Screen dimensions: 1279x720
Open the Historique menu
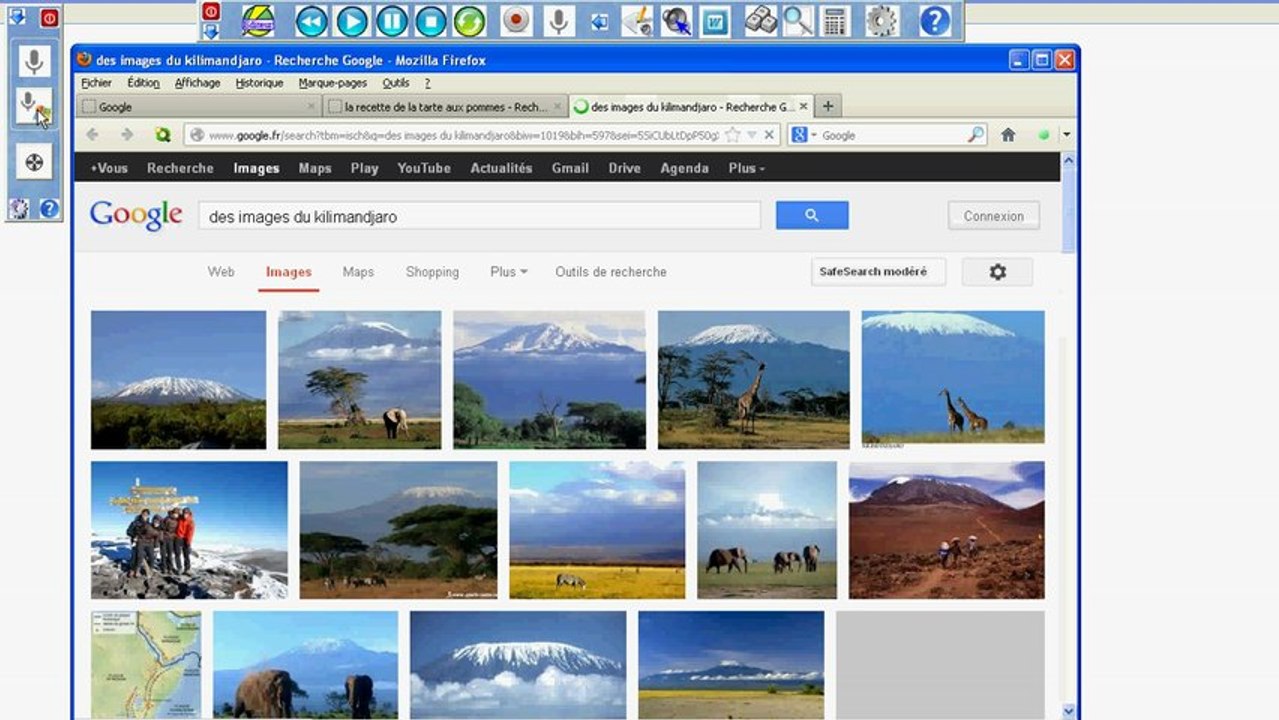click(259, 83)
